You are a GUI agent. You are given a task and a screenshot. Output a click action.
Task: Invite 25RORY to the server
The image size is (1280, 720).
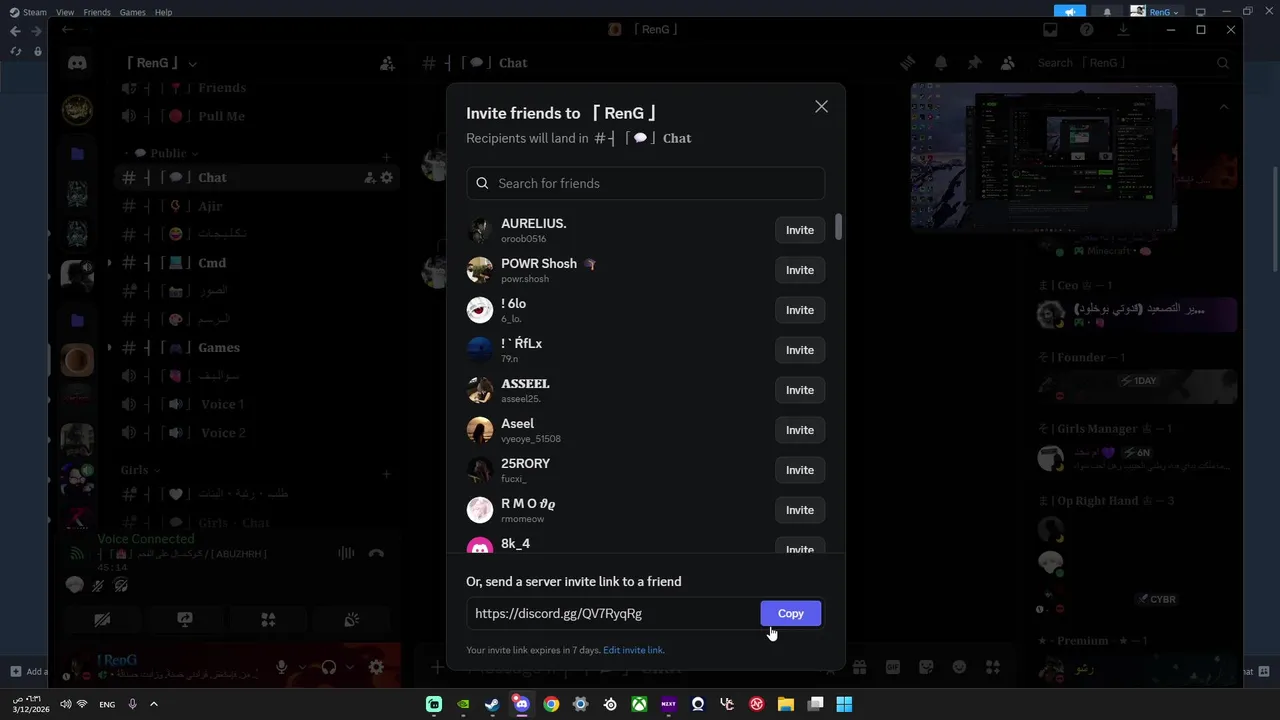pyautogui.click(x=800, y=470)
